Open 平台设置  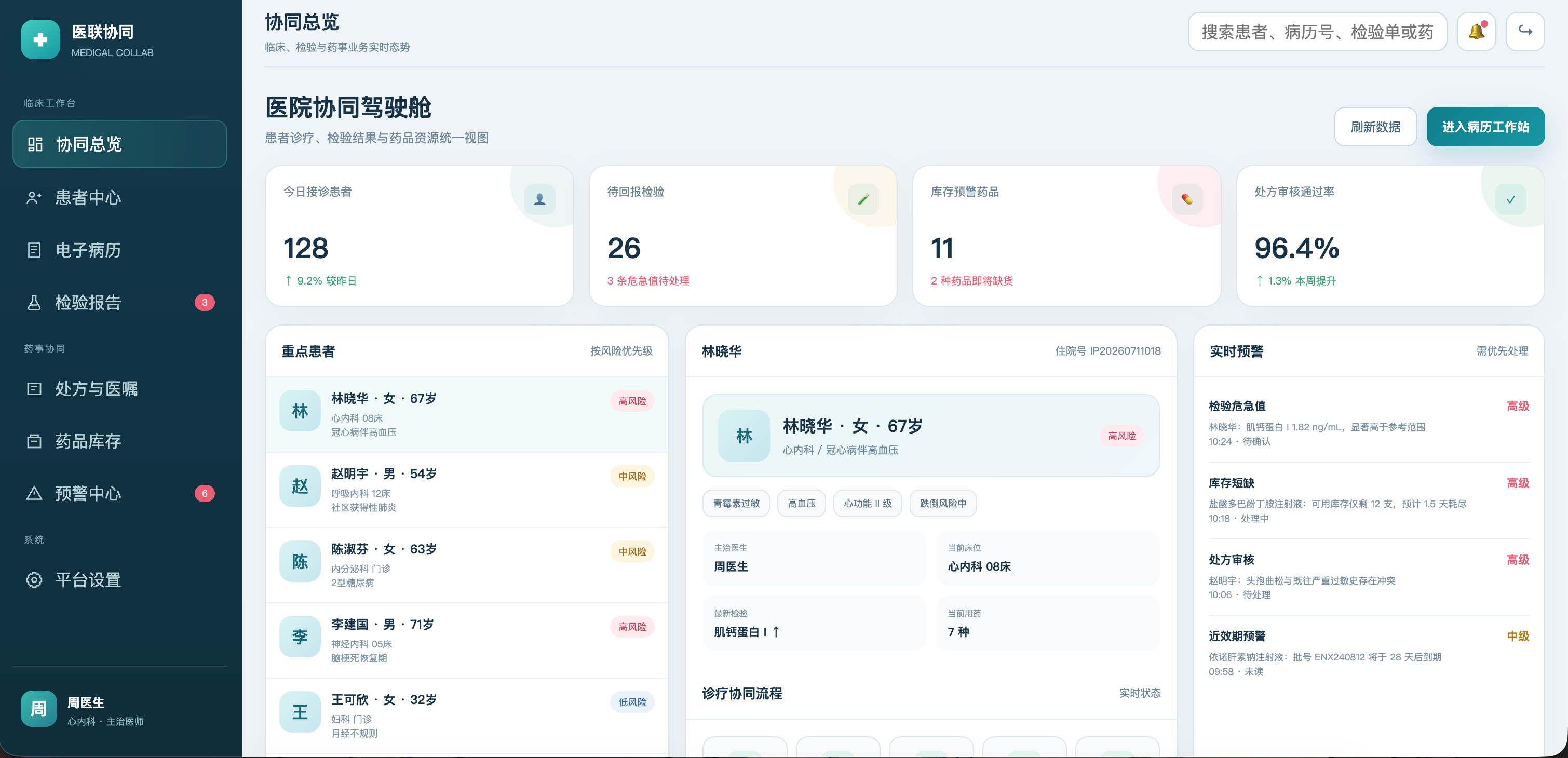pos(120,579)
